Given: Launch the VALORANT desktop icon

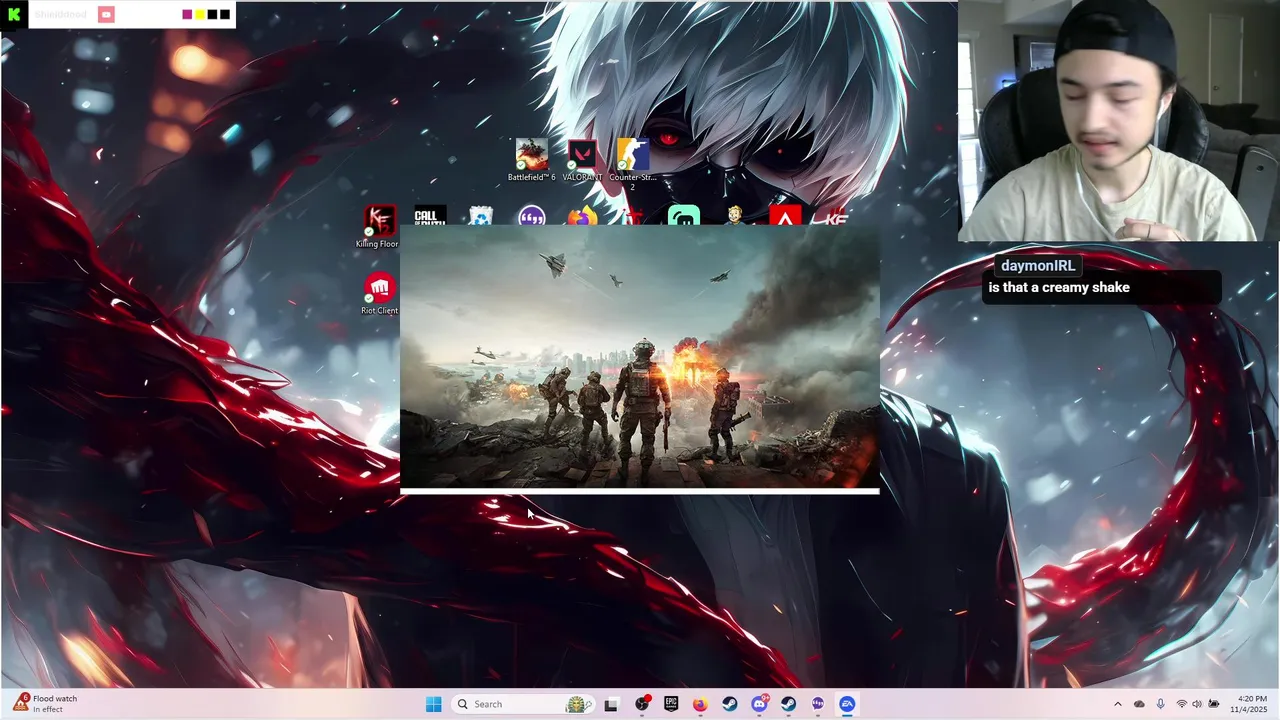Looking at the screenshot, I should pyautogui.click(x=582, y=160).
